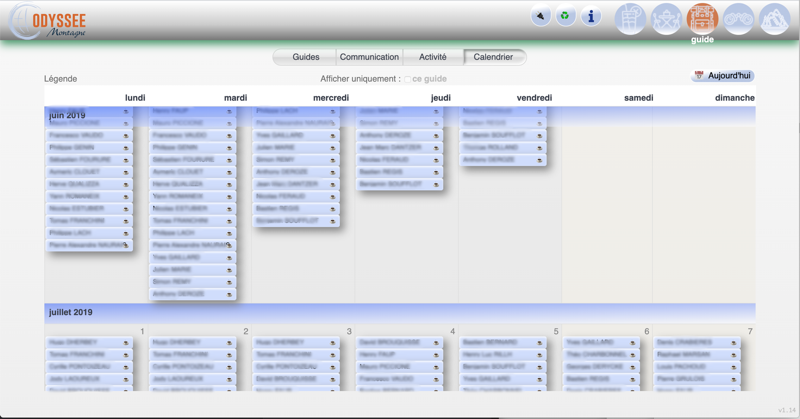
Task: Select the Calendrier tab
Action: pos(493,57)
